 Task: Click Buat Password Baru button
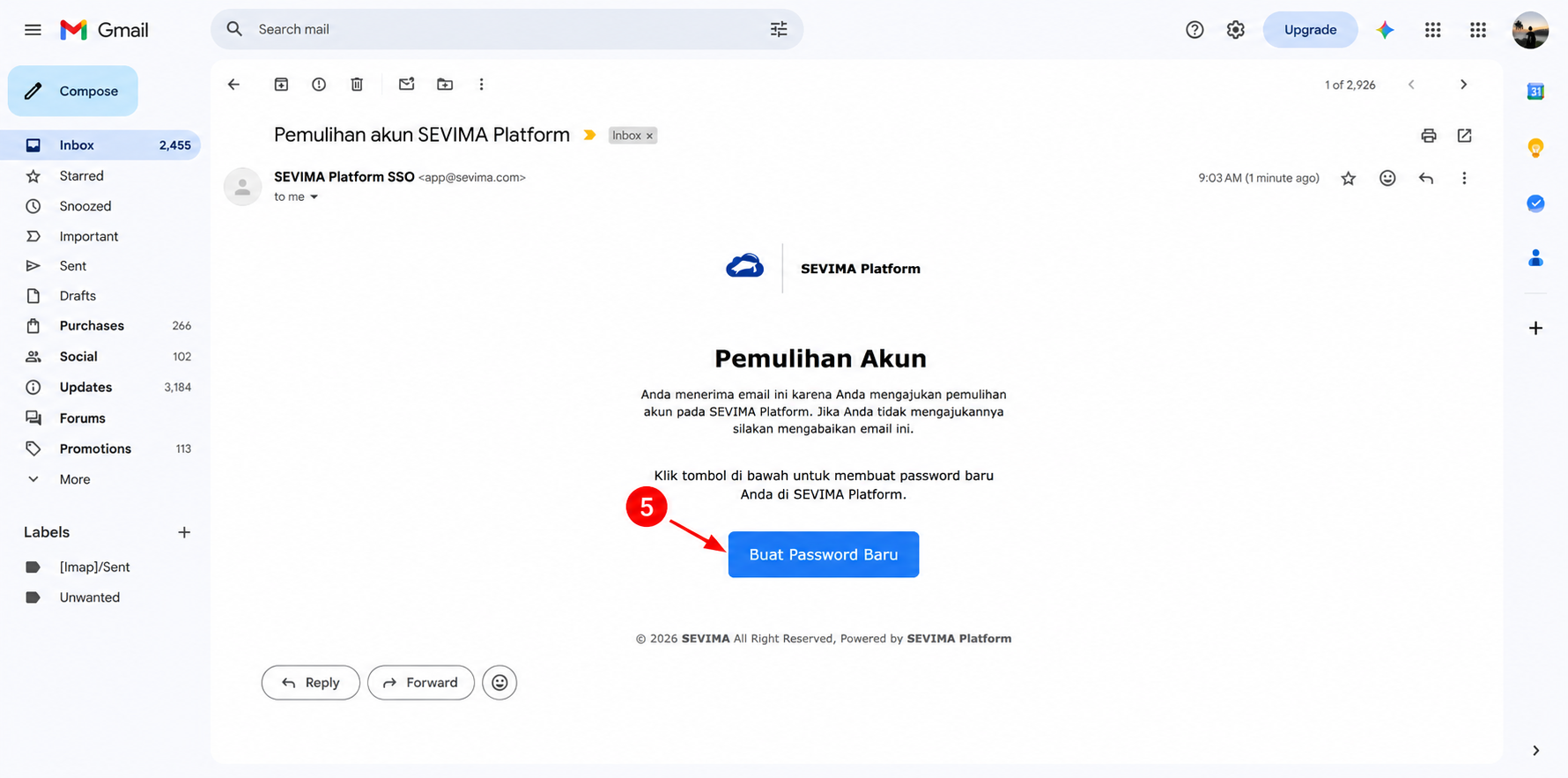pos(824,554)
